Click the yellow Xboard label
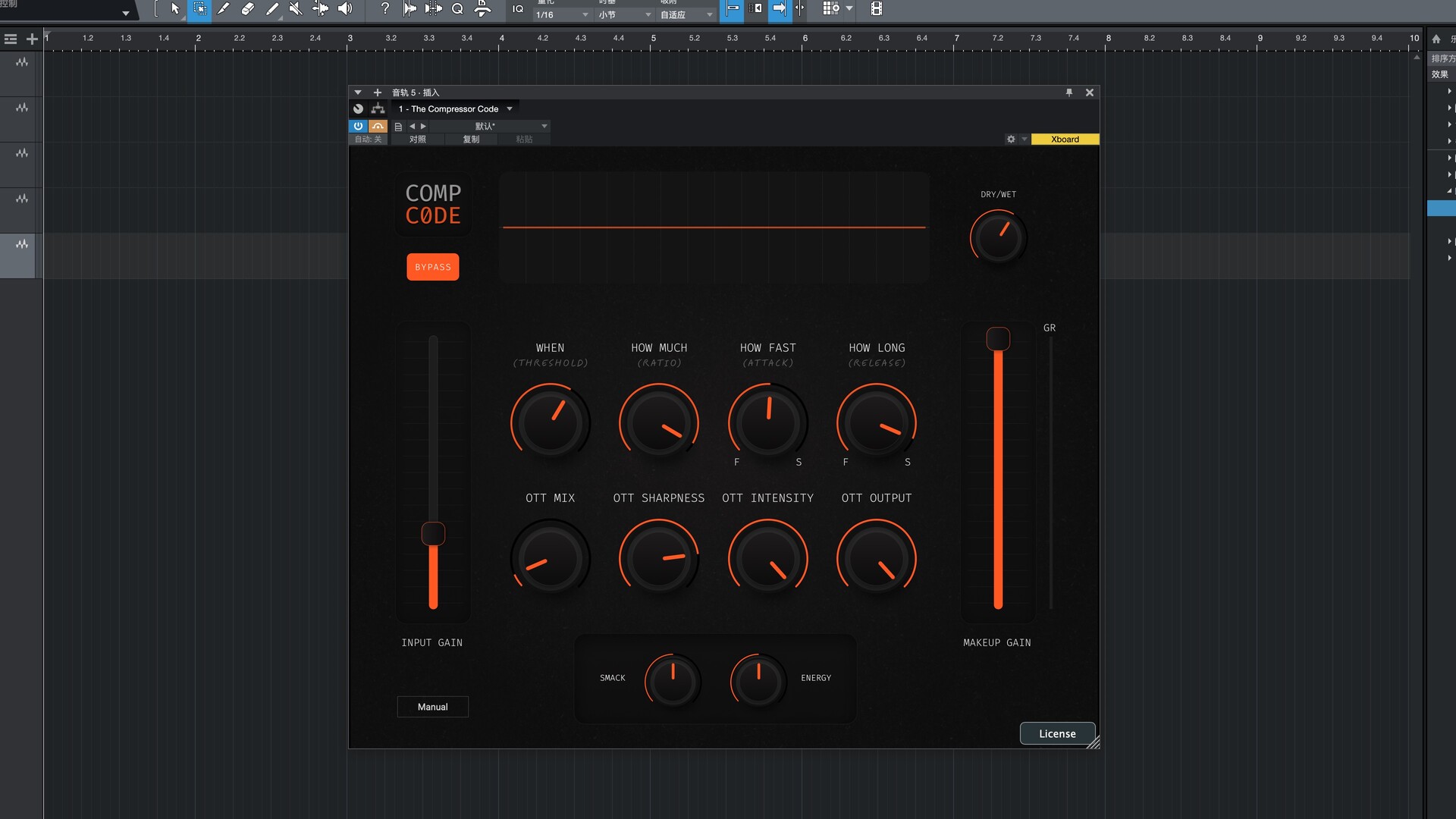 [x=1065, y=140]
